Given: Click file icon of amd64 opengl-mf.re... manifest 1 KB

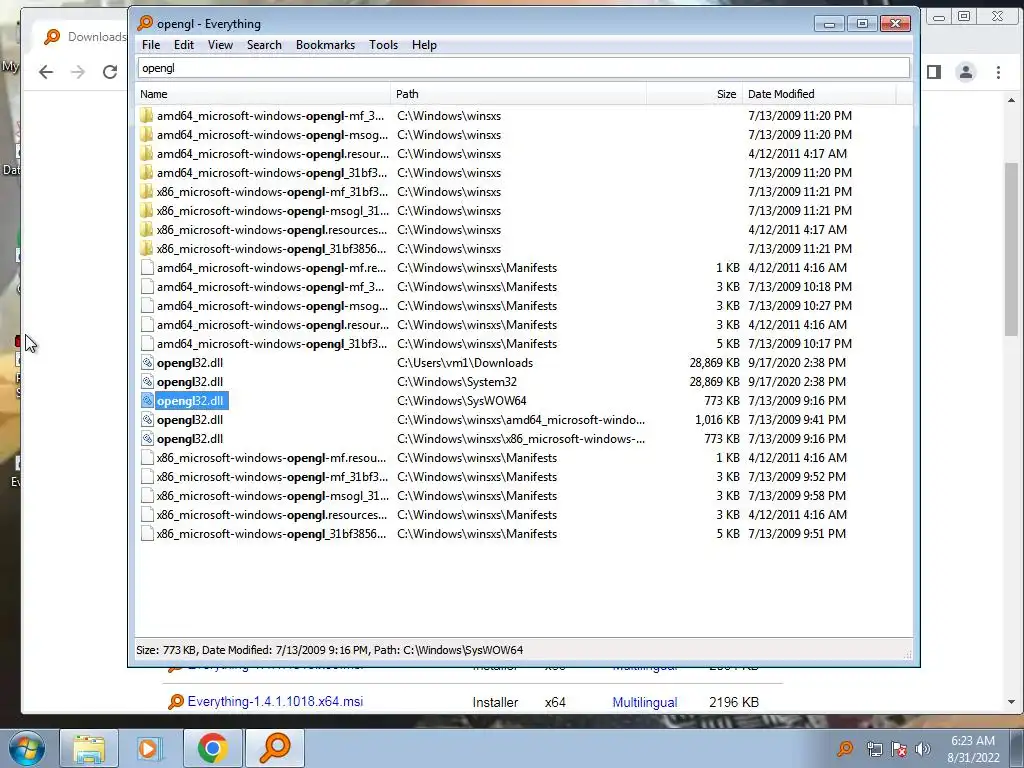Looking at the screenshot, I should [148, 268].
